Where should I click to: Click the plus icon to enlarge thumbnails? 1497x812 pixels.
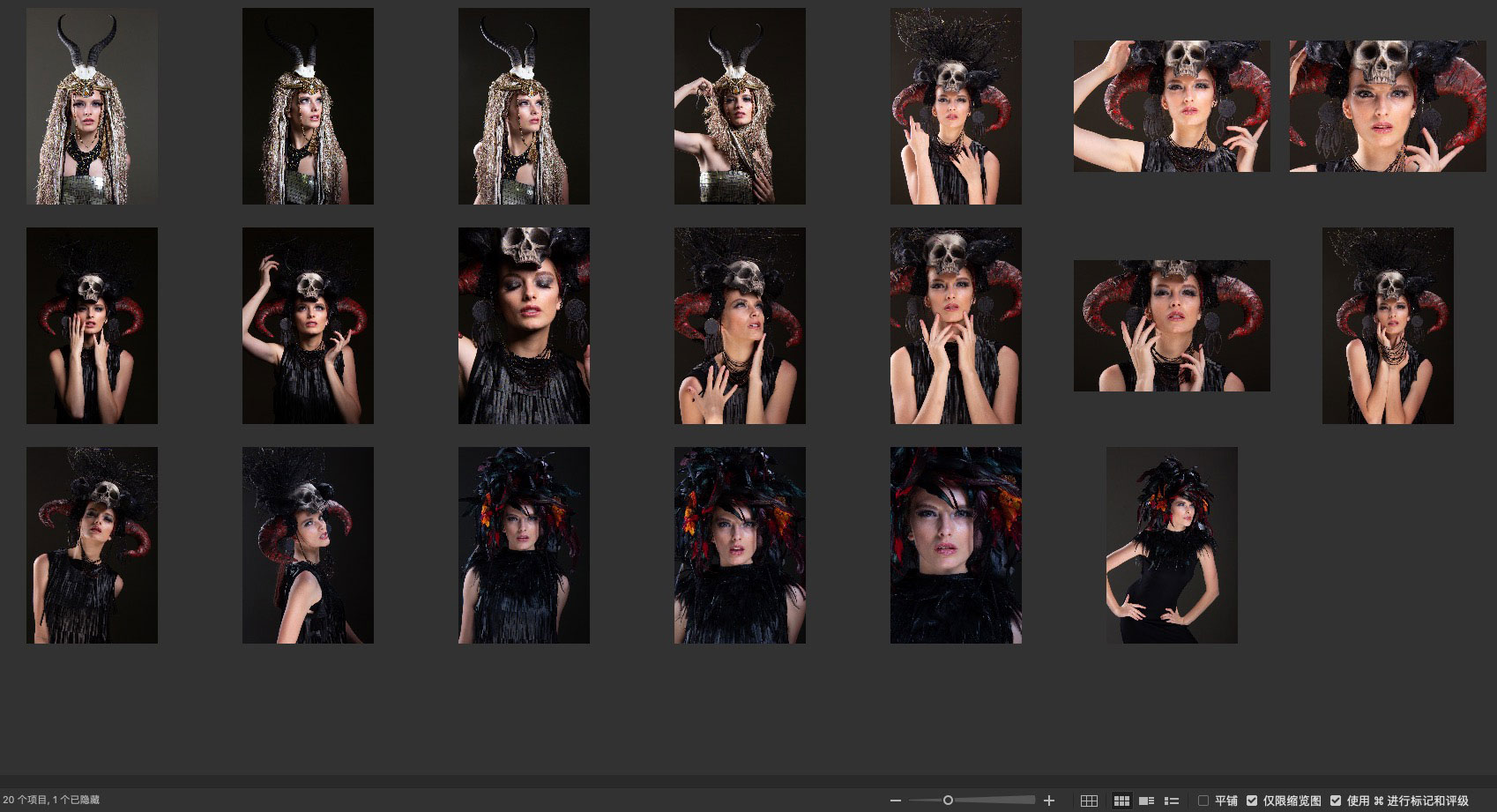(1049, 801)
